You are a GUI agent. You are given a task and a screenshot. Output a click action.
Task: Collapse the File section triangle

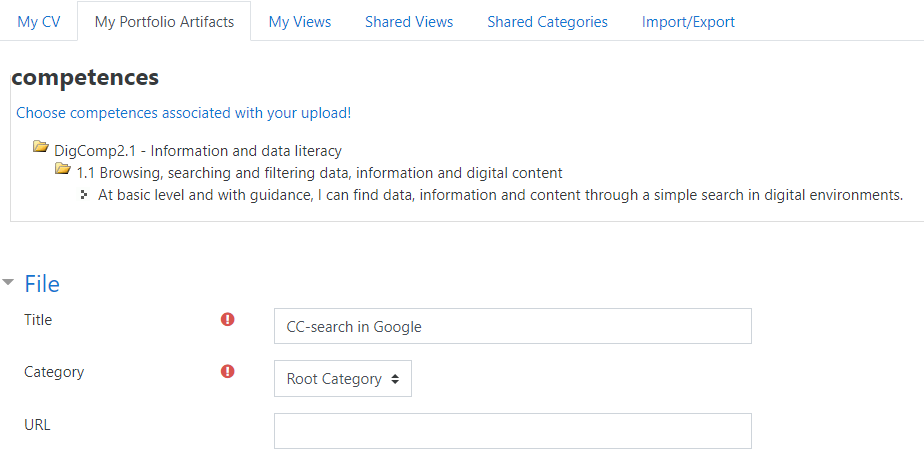click(x=8, y=282)
